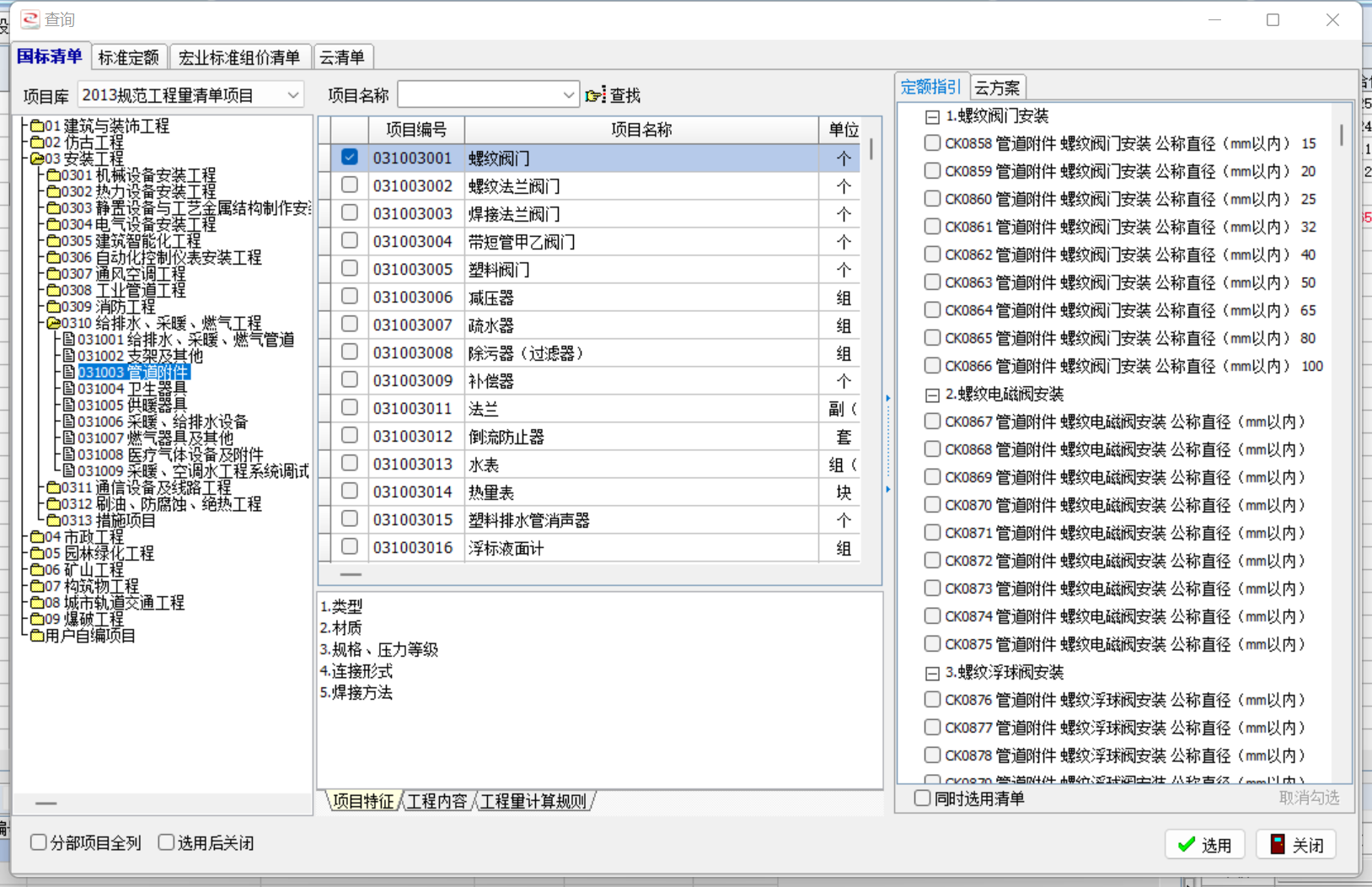The height and width of the screenshot is (887, 1372).
Task: Switch to the 国标清单 tab
Action: click(50, 56)
